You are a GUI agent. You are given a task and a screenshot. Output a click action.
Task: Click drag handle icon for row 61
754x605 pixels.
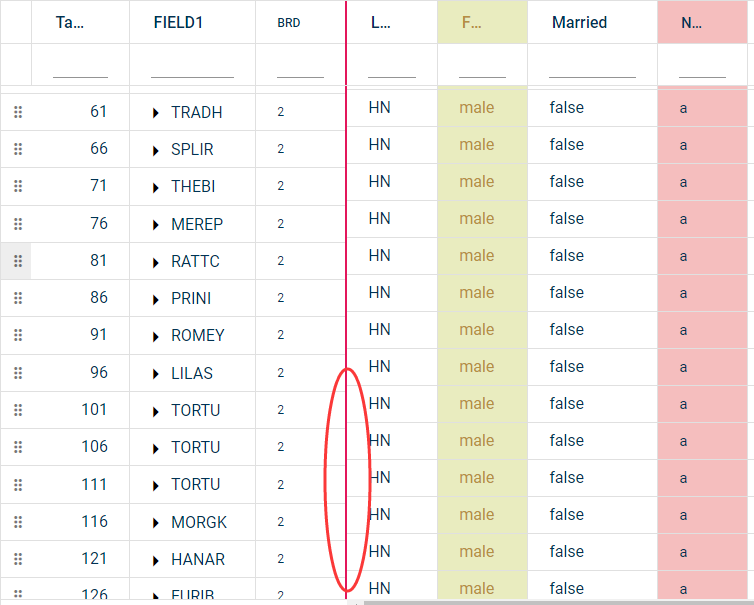coord(17,112)
